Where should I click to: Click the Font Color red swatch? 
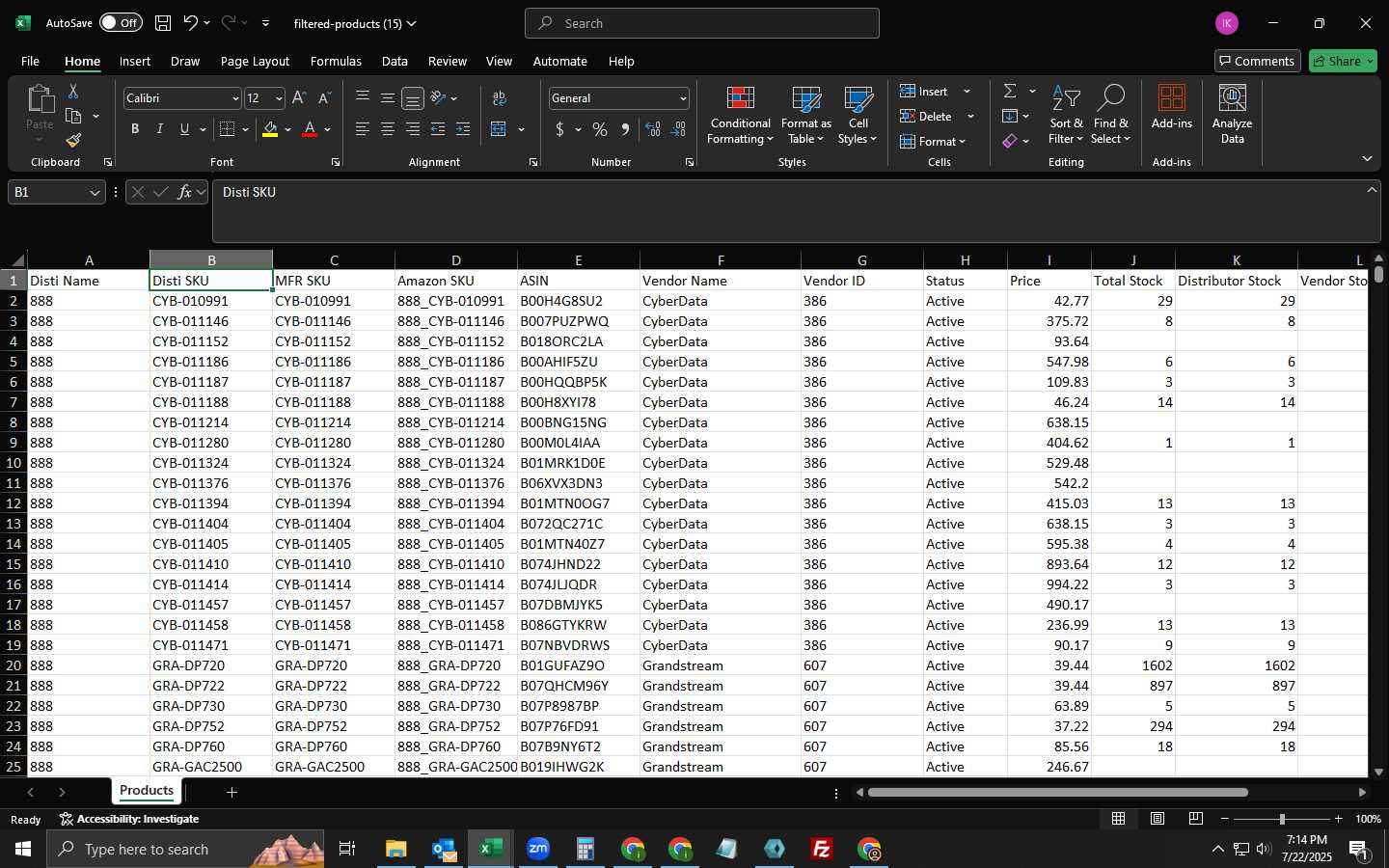[310, 129]
